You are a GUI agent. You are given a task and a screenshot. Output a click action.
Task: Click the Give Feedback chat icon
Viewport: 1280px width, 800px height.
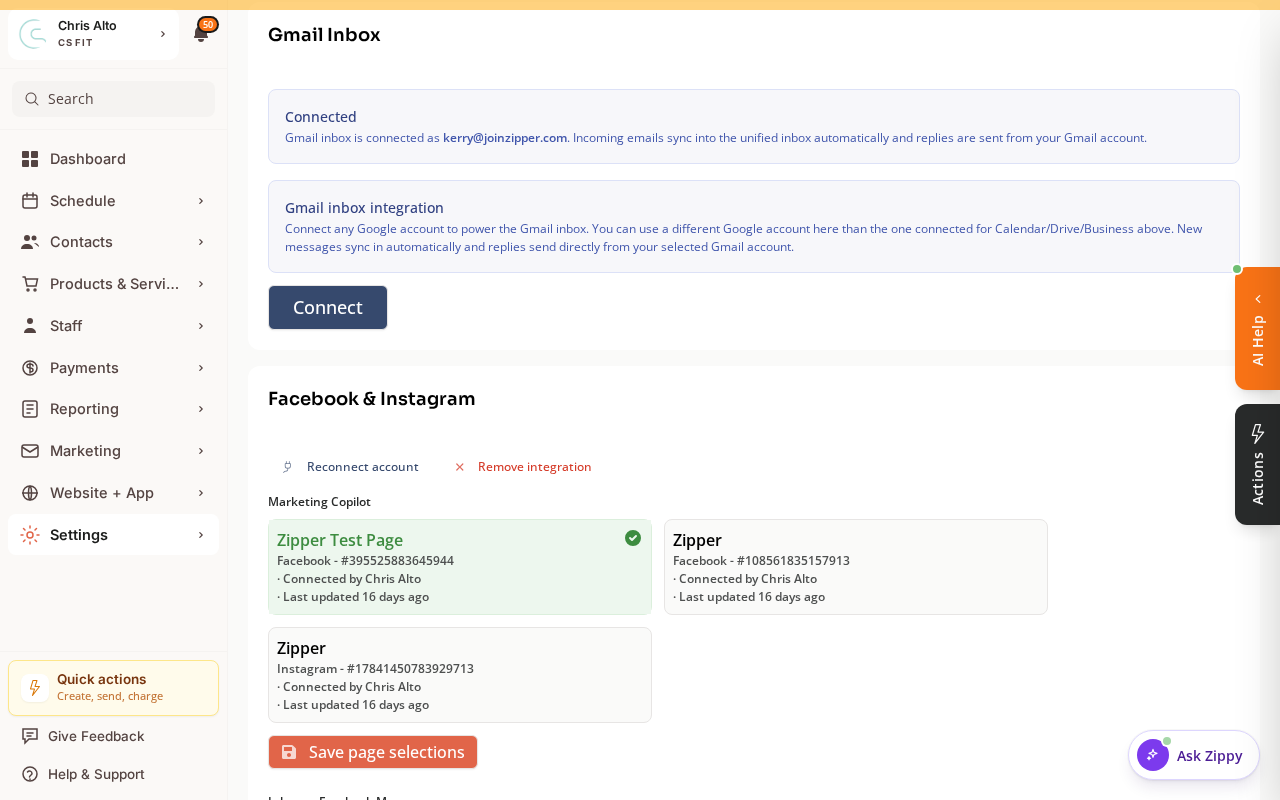pos(30,736)
